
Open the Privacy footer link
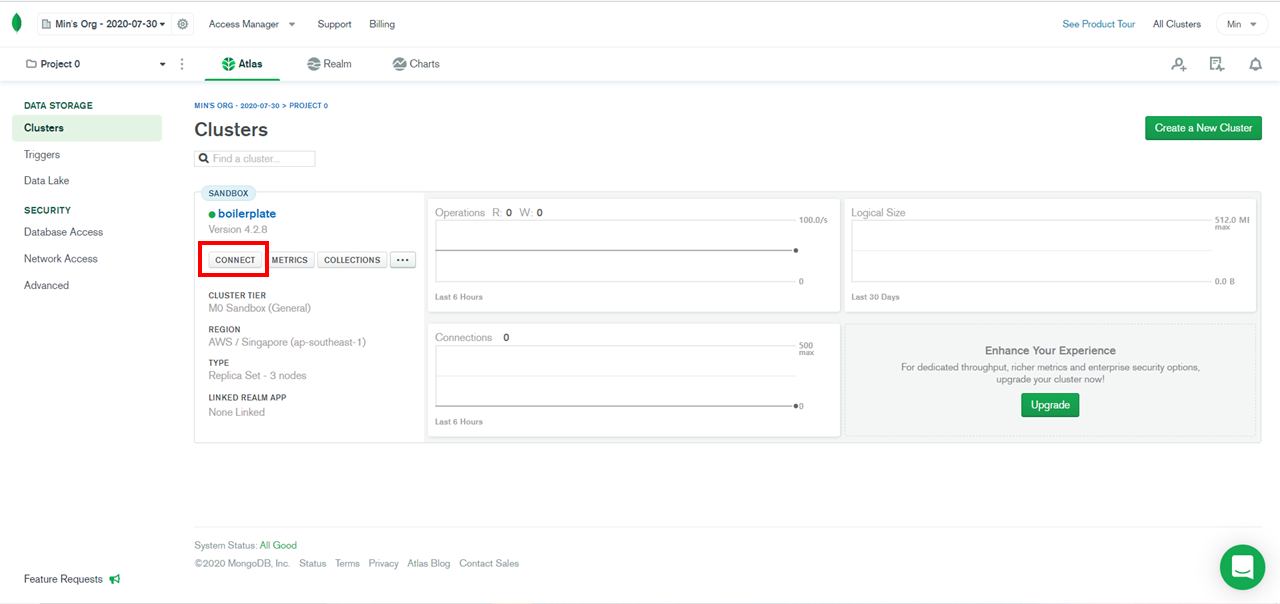click(x=383, y=564)
